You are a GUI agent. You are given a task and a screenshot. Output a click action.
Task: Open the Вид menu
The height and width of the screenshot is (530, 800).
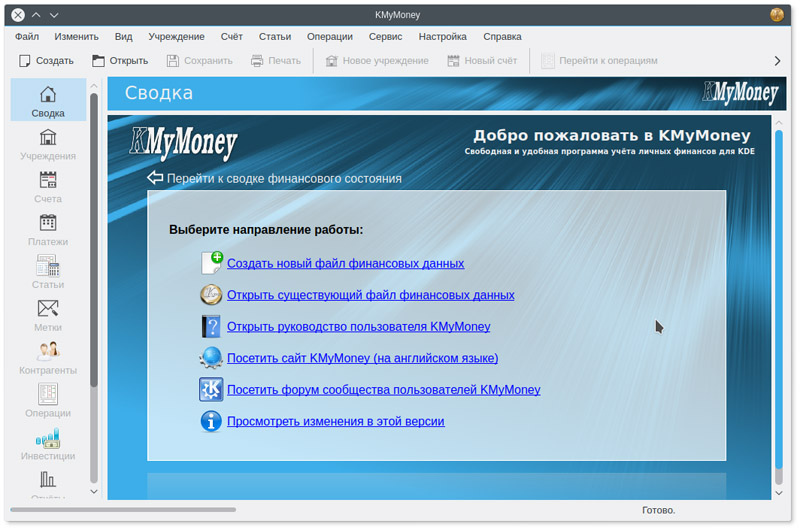(x=123, y=37)
